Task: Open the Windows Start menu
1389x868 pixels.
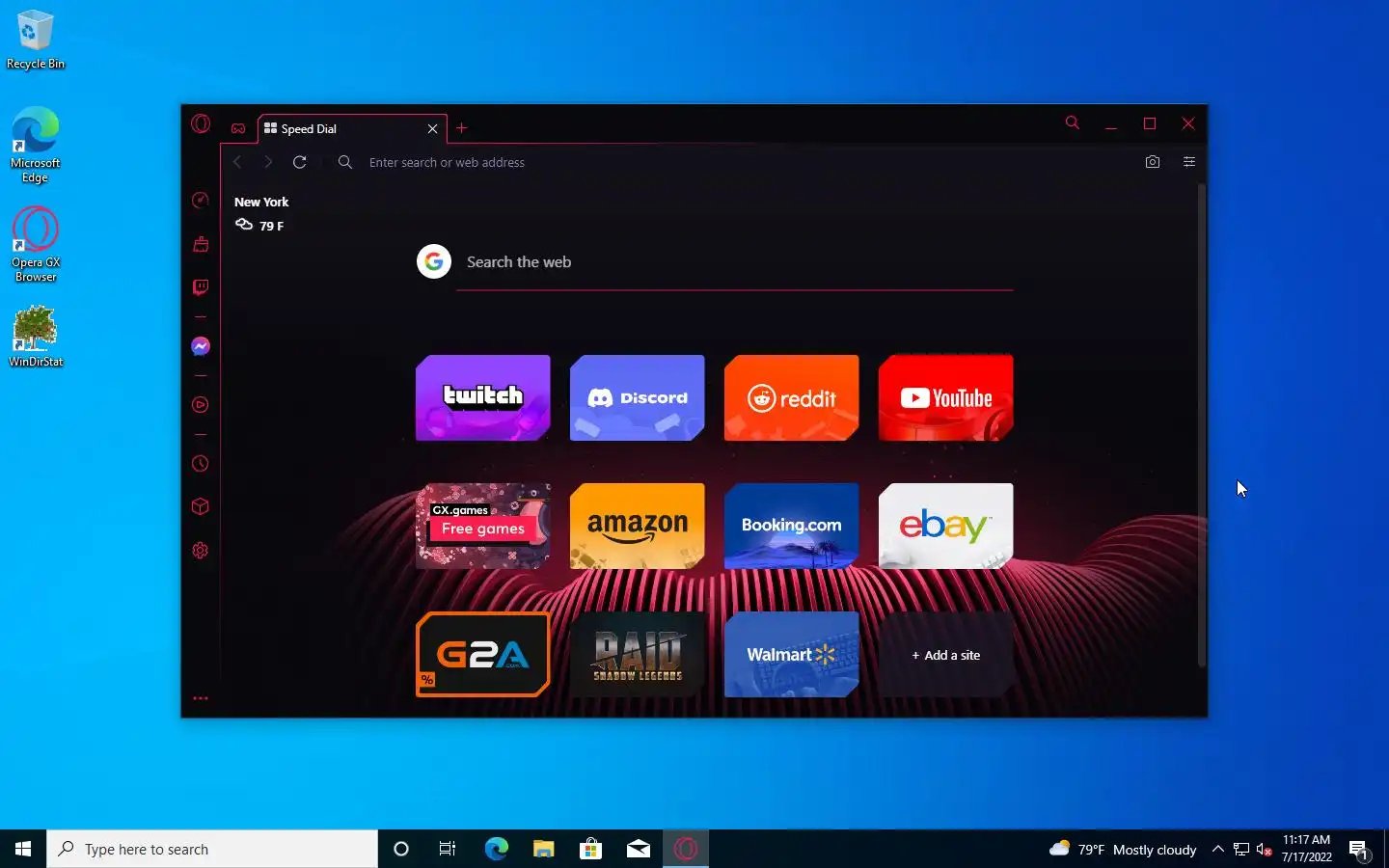Action: (23, 849)
